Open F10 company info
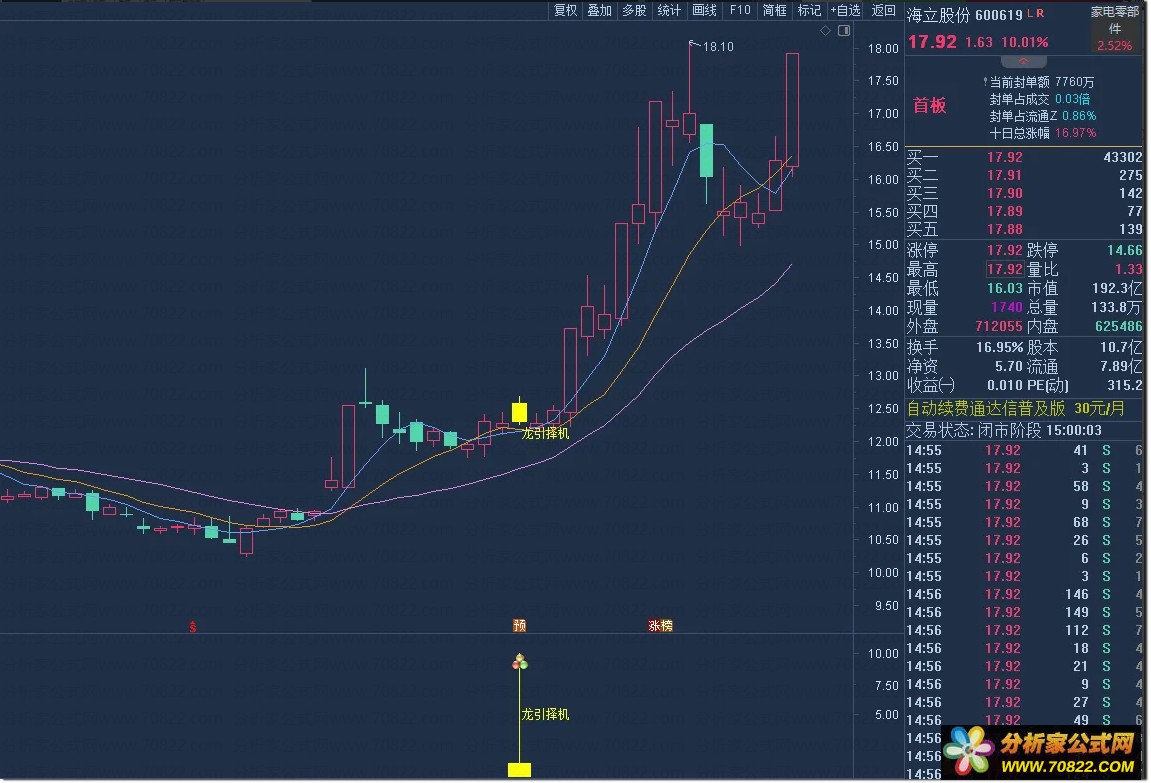 tap(740, 10)
